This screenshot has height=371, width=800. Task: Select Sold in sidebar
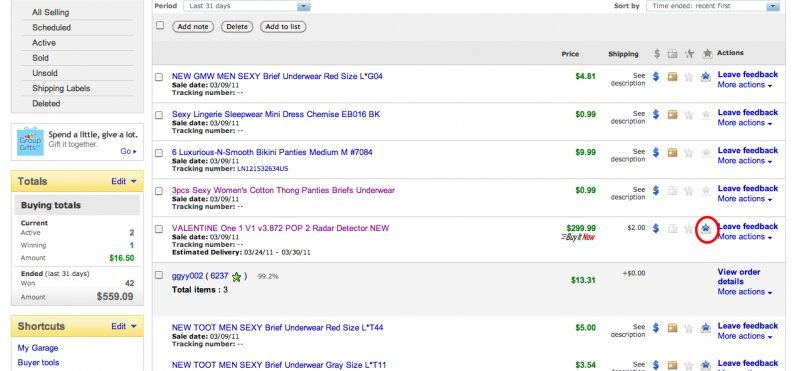coord(40,58)
